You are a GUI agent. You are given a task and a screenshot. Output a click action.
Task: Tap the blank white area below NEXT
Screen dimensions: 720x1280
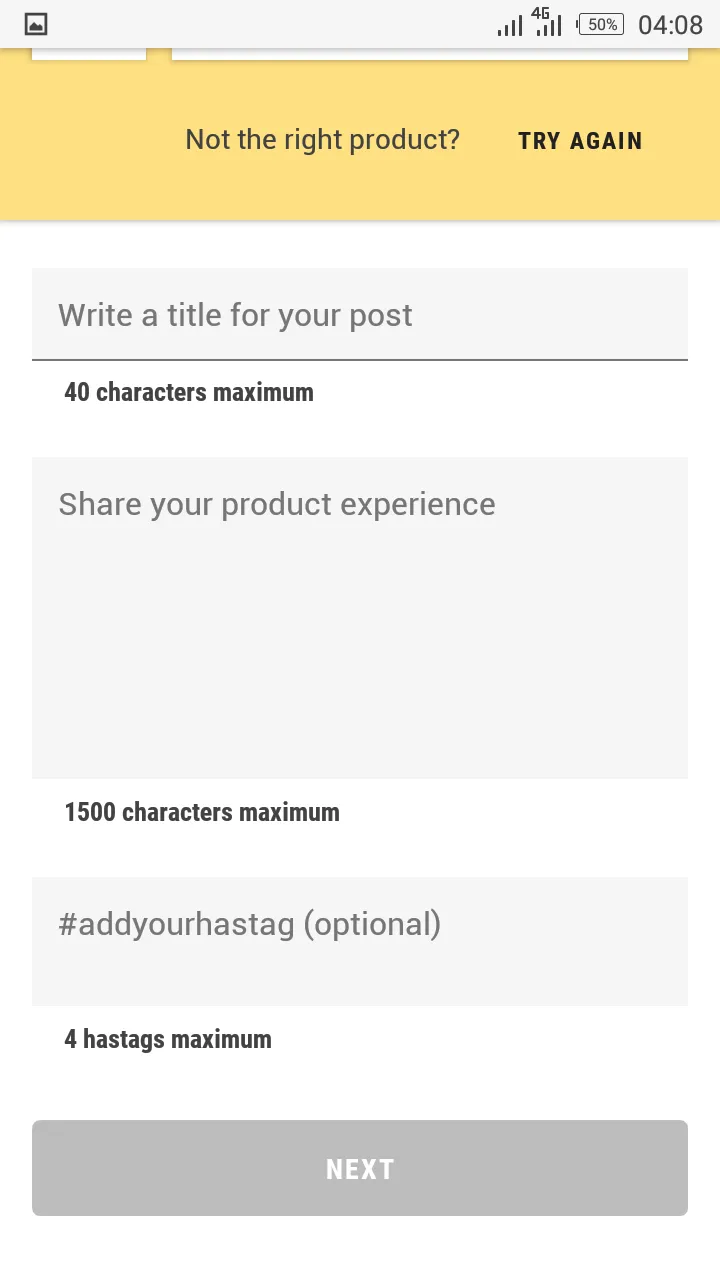(360, 1248)
